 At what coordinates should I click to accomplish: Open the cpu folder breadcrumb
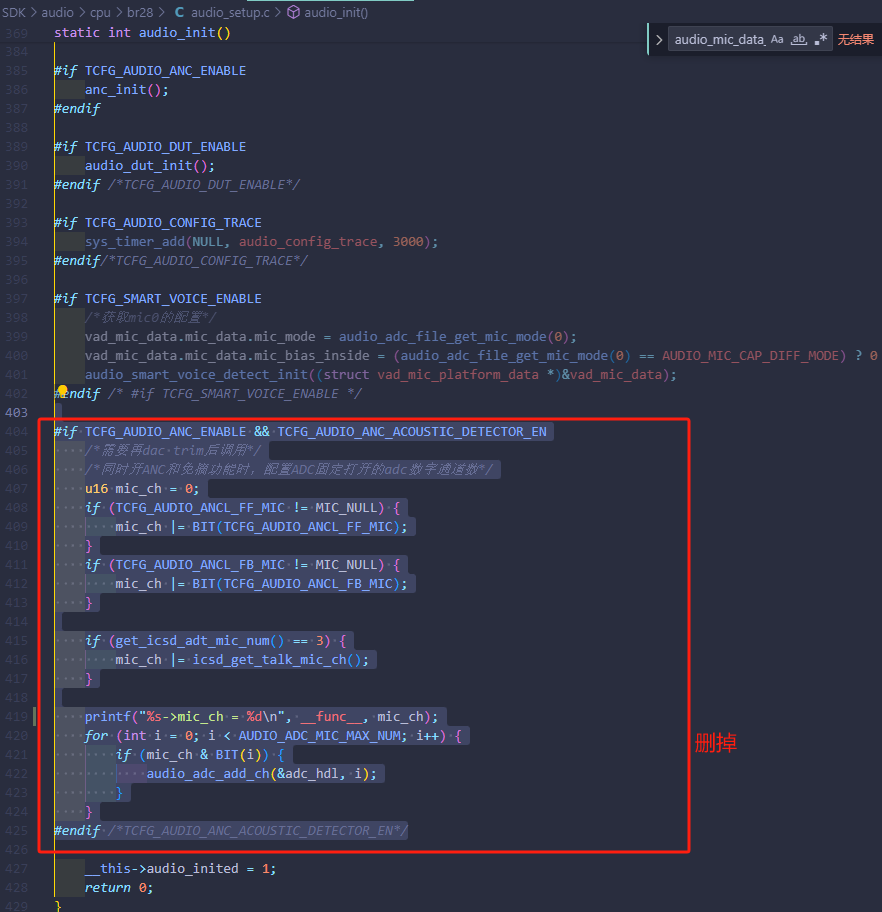tap(100, 12)
